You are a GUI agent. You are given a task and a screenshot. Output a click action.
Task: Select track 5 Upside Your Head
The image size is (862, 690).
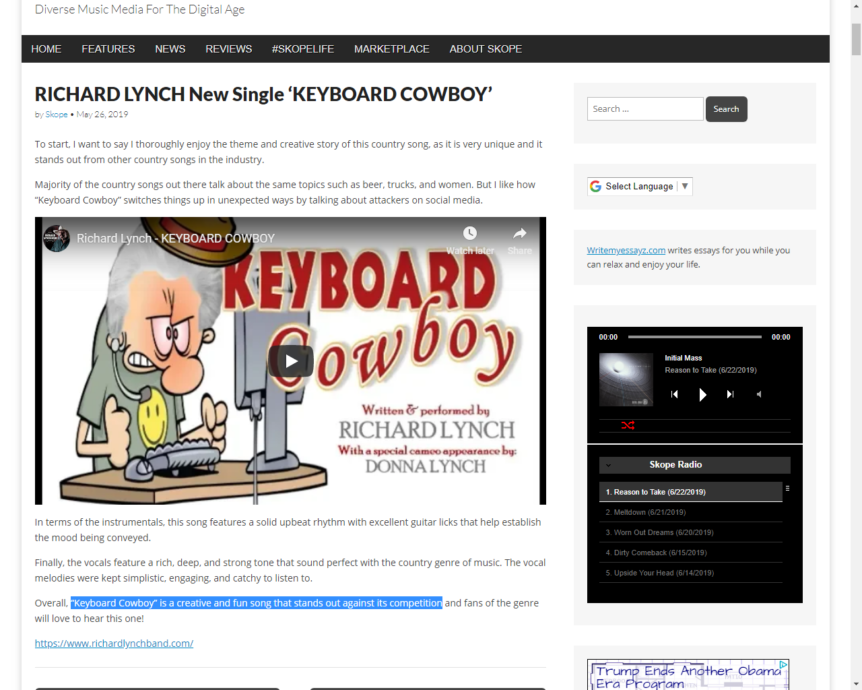coord(690,573)
